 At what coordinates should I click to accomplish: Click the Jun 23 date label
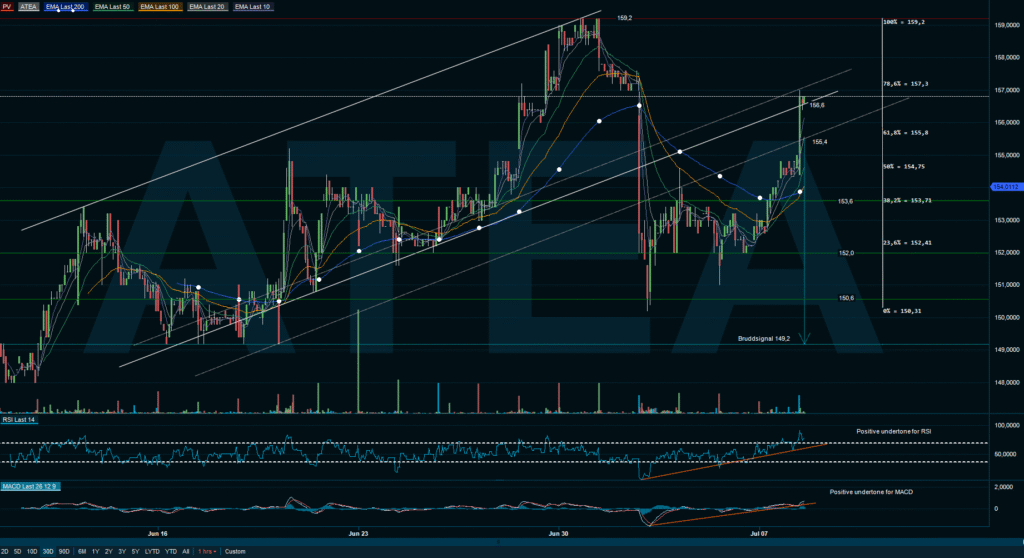click(359, 534)
